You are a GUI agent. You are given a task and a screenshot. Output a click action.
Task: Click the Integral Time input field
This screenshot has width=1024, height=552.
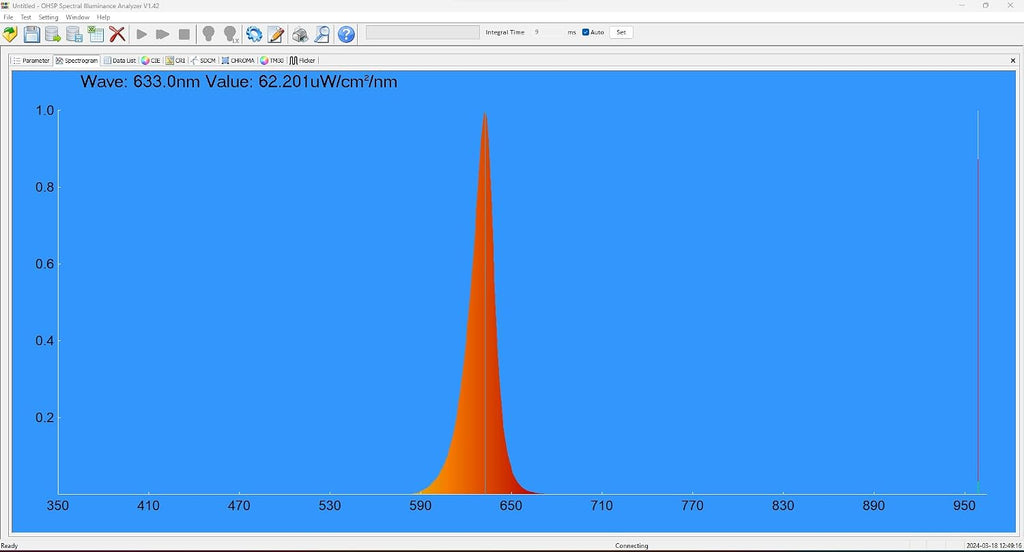(x=547, y=32)
